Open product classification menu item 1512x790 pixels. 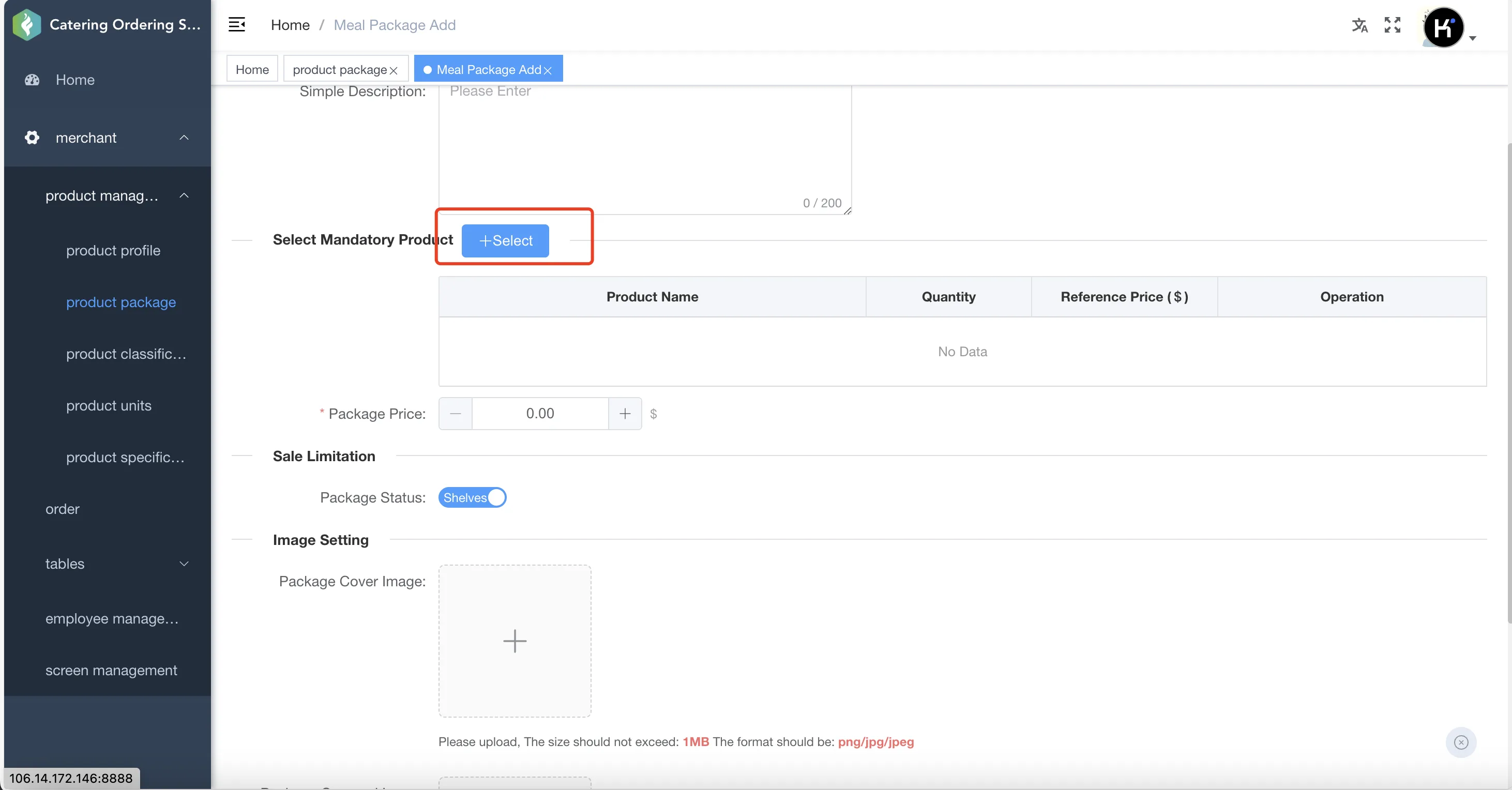126,354
